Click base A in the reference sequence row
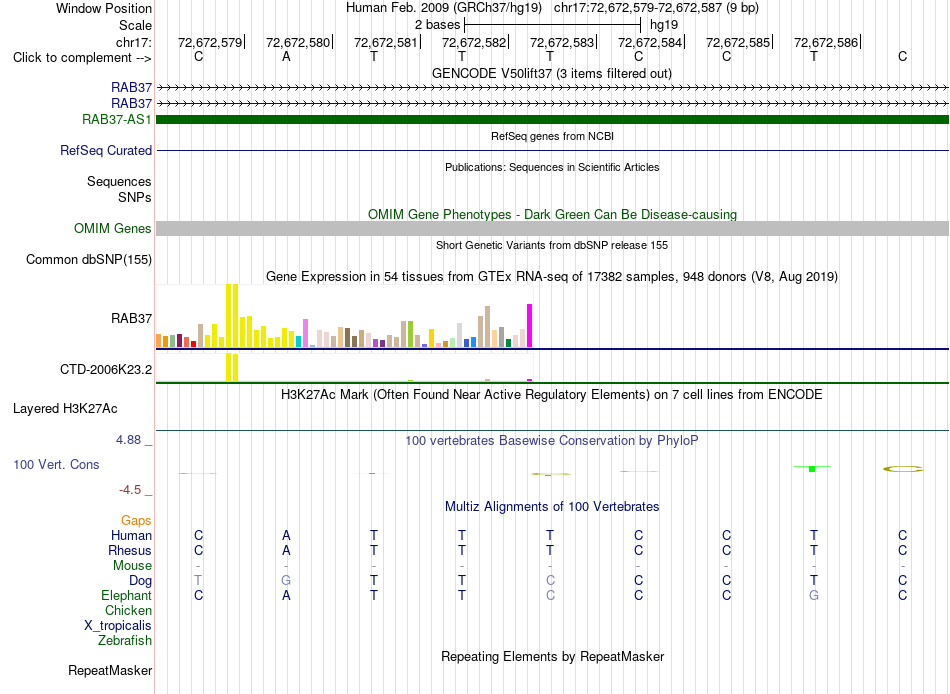The width and height of the screenshot is (950, 694). [x=286, y=57]
